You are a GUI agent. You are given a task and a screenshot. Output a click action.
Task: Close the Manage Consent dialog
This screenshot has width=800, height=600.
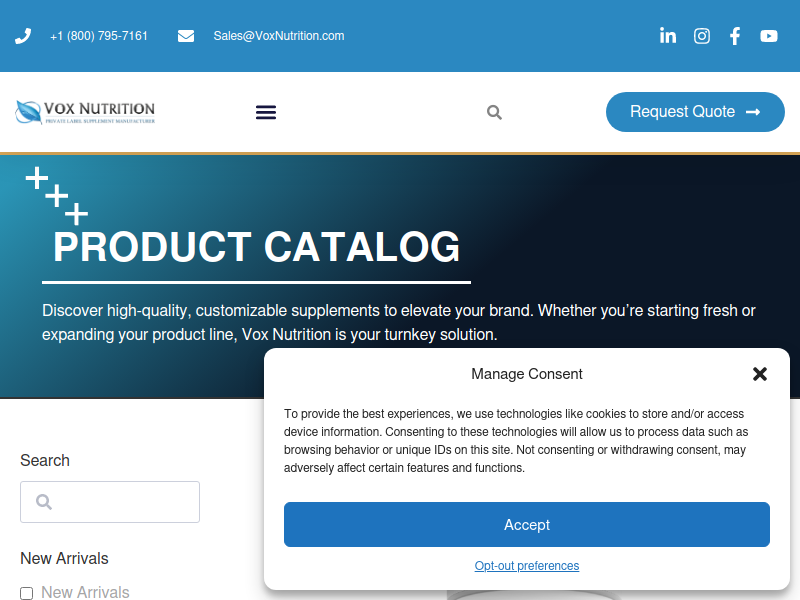tap(760, 374)
